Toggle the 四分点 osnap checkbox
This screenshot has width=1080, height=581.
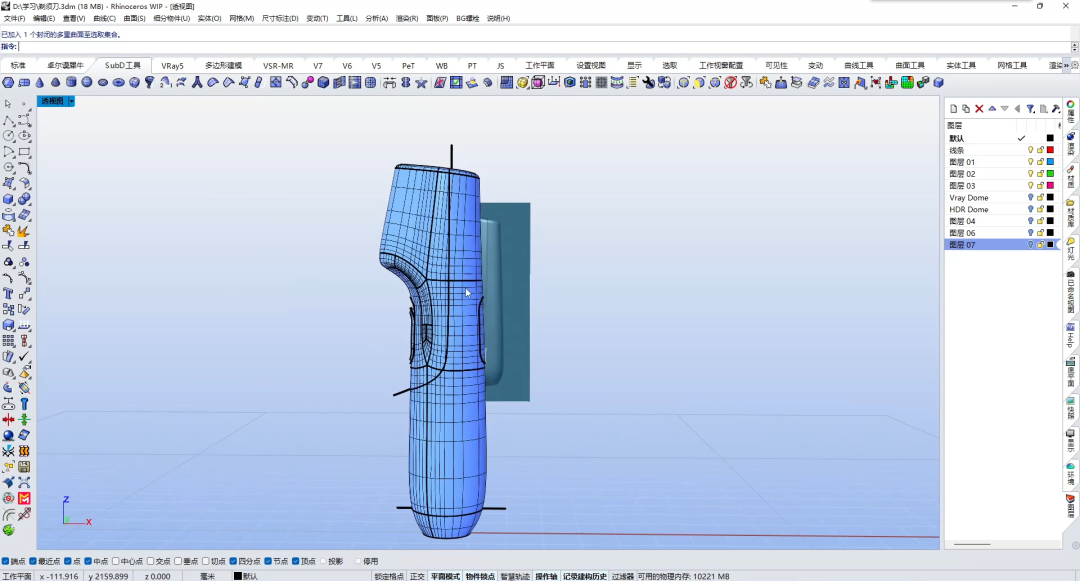pos(233,561)
